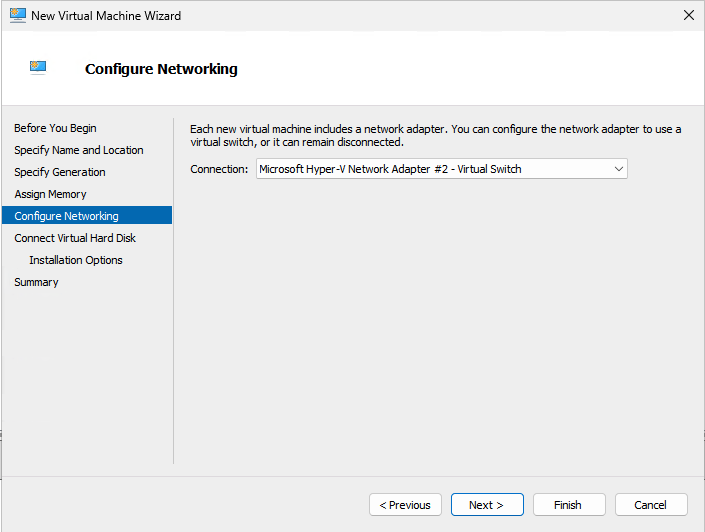Cancel the virtual machine wizard
Image resolution: width=705 pixels, height=532 pixels.
[651, 505]
